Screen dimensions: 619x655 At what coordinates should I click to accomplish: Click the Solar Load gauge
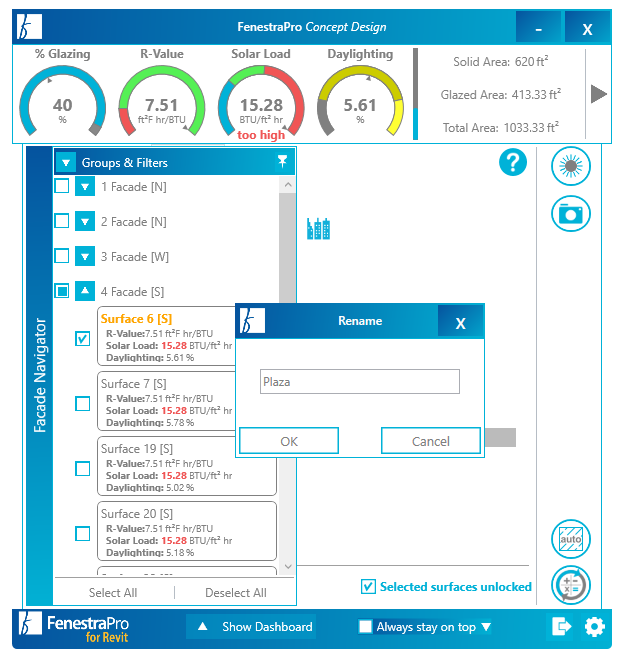tap(261, 100)
